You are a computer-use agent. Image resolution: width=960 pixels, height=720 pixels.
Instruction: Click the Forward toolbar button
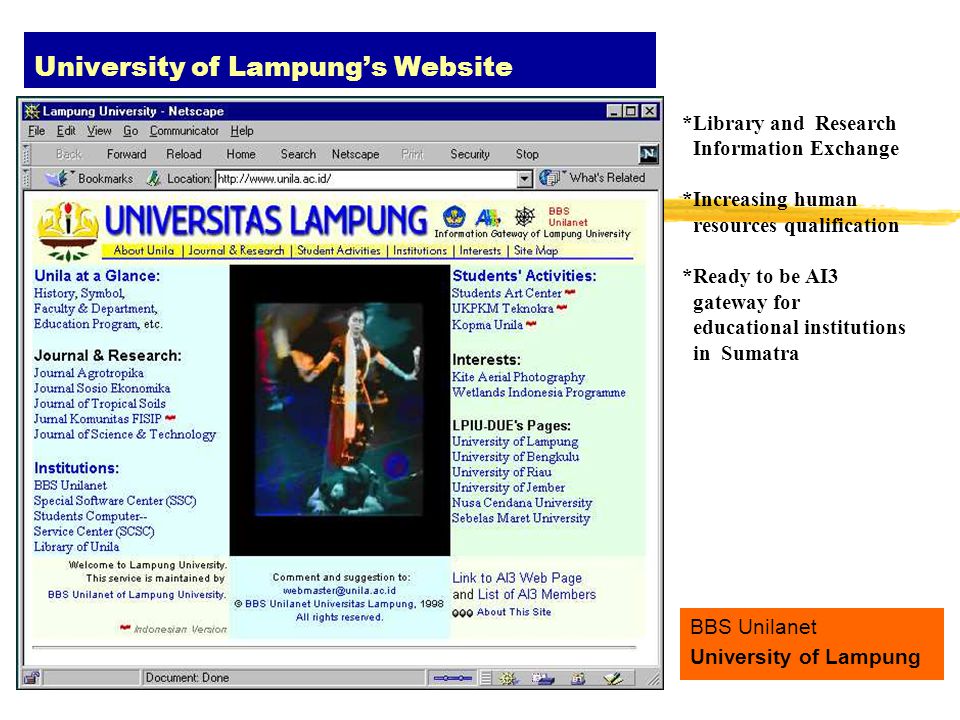[x=126, y=154]
